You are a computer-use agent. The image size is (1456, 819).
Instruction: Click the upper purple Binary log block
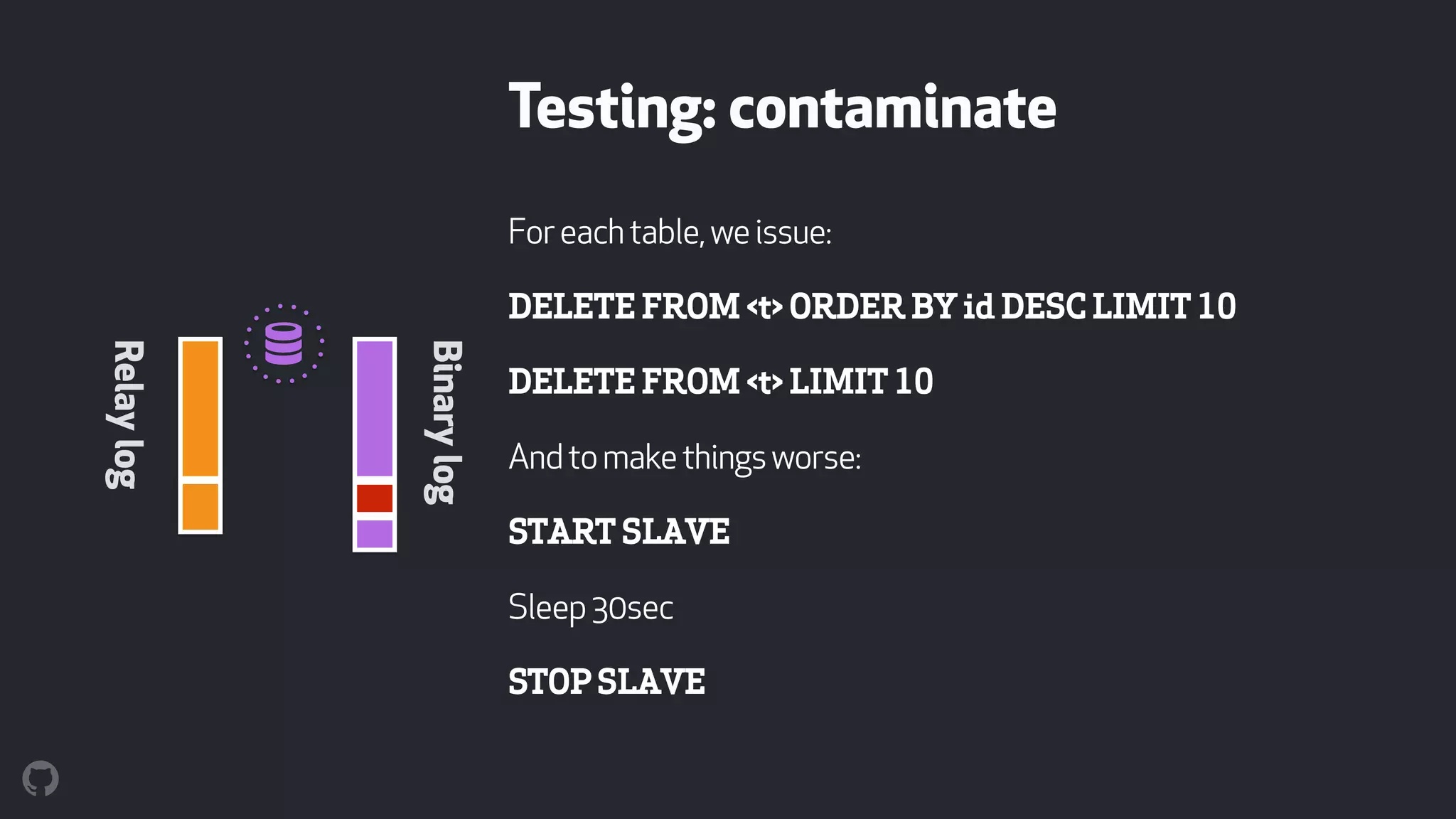[x=375, y=409]
